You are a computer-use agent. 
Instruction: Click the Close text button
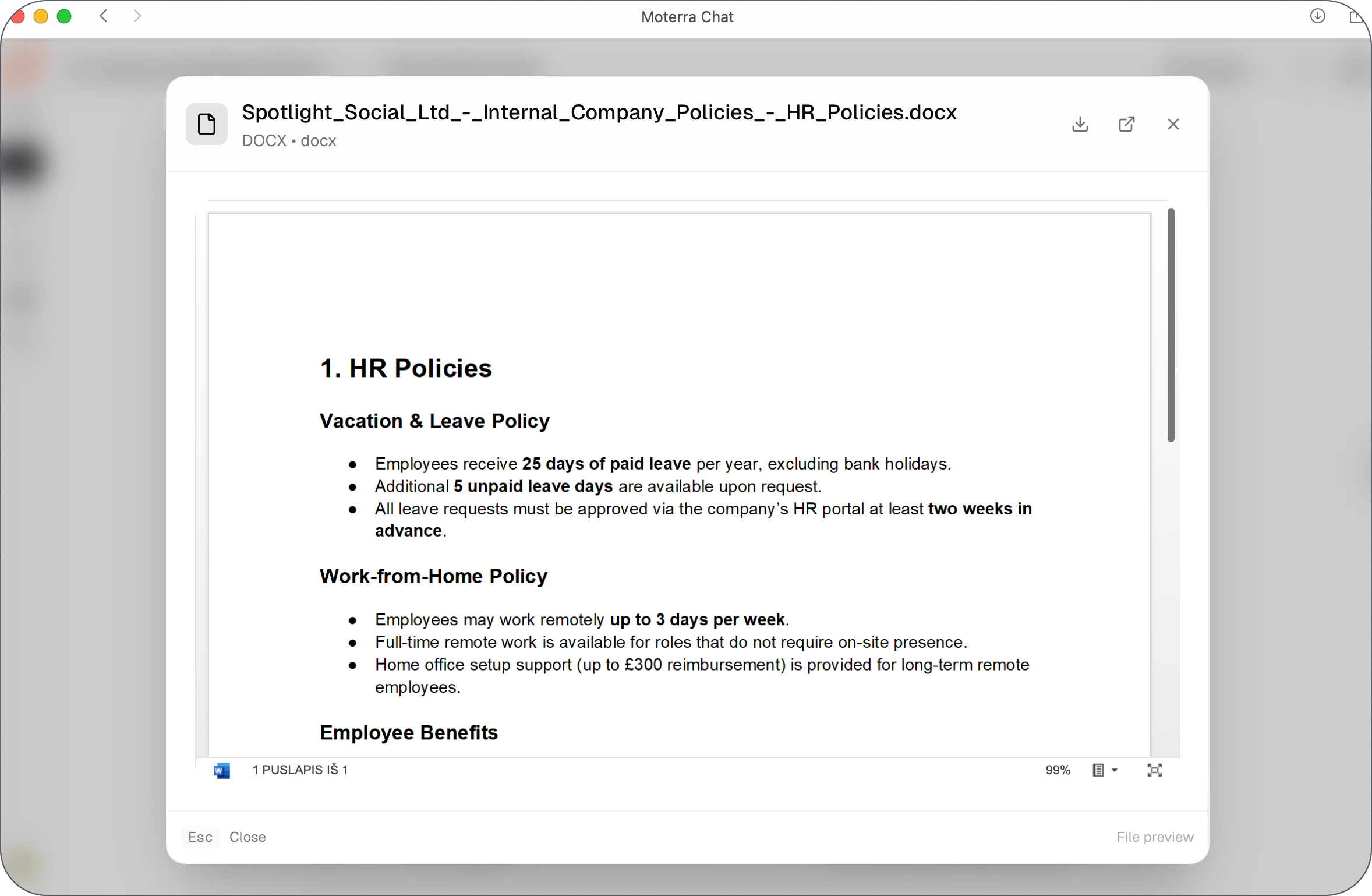247,837
